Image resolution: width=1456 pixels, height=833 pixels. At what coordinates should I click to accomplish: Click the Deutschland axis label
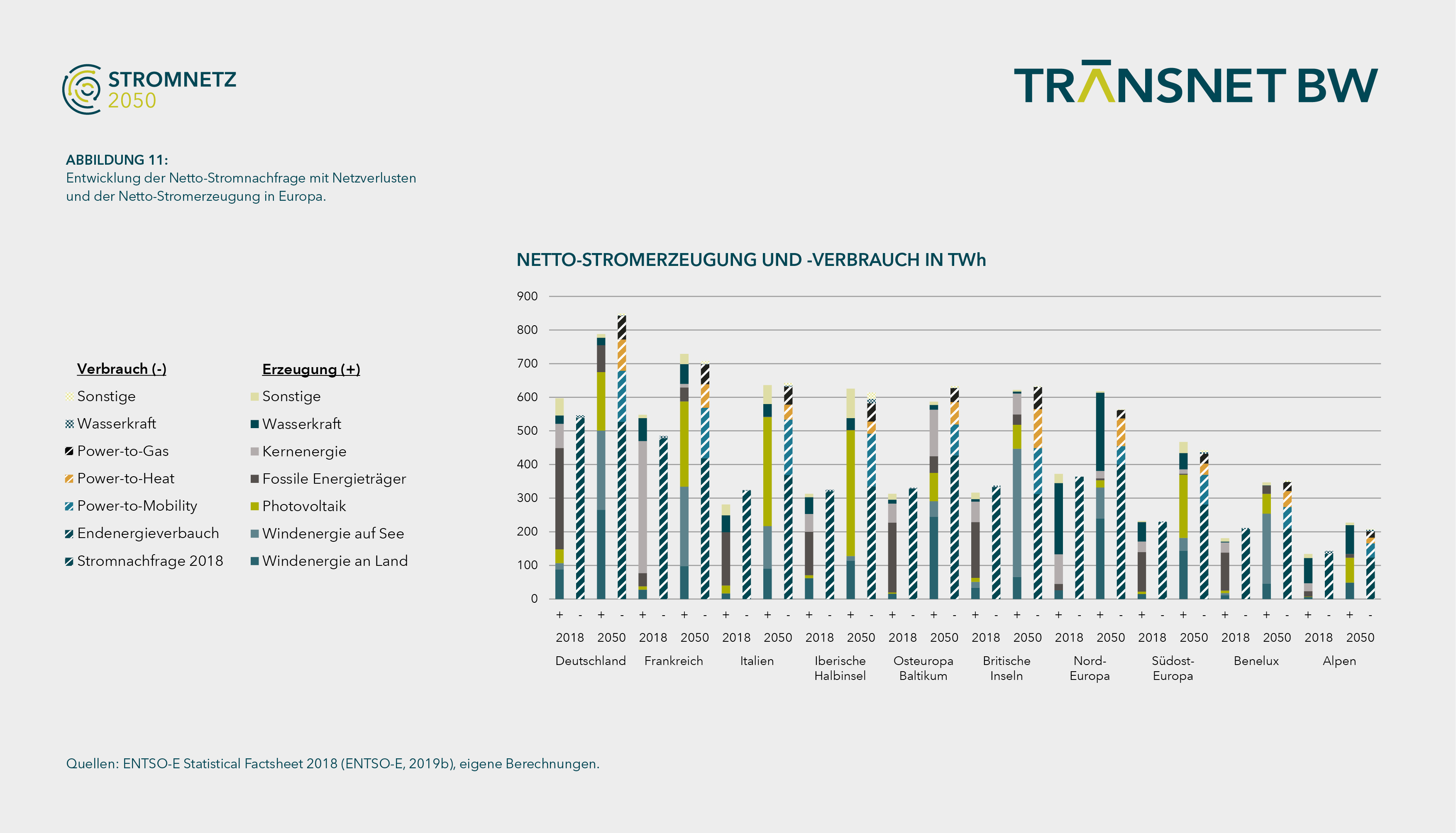click(591, 661)
